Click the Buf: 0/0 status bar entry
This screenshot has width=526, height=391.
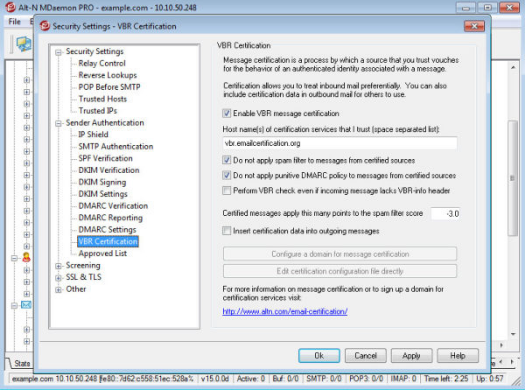tap(285, 379)
